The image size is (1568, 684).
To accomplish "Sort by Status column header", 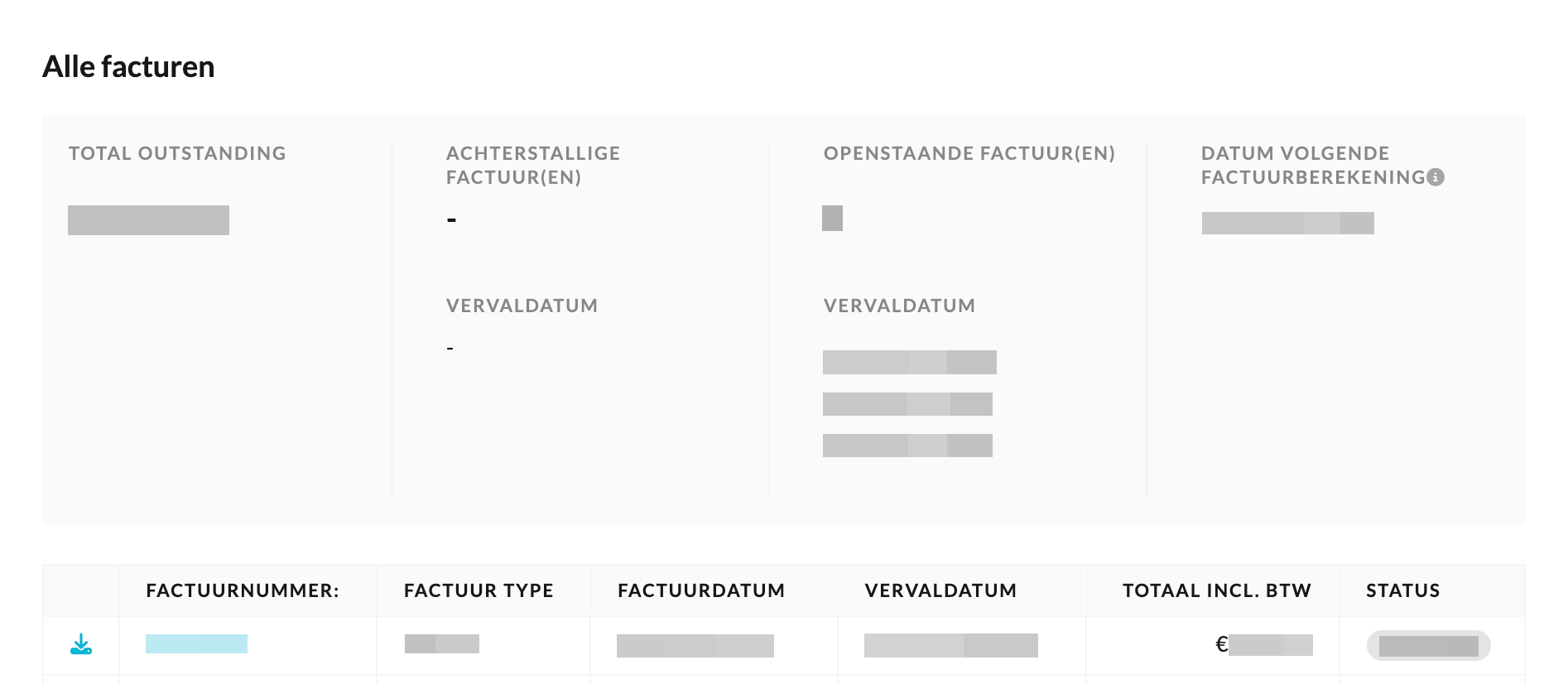I will (x=1403, y=590).
